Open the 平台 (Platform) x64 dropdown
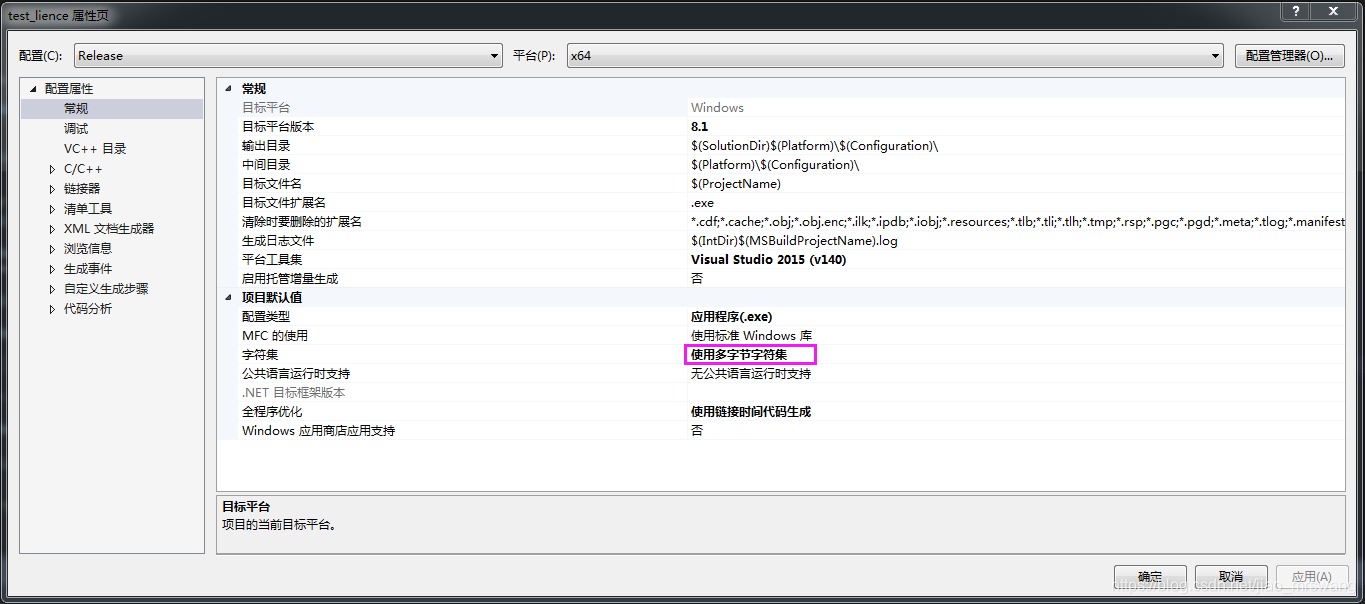The width and height of the screenshot is (1365, 604). [x=1213, y=55]
